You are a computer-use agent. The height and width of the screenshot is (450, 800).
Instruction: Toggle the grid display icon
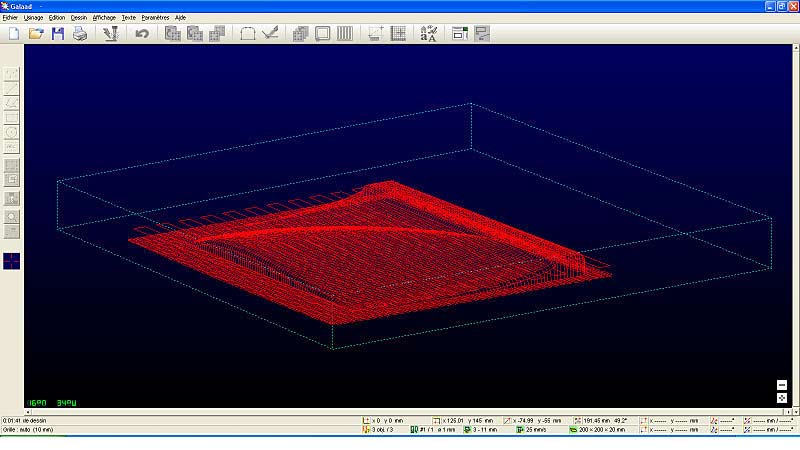click(398, 34)
